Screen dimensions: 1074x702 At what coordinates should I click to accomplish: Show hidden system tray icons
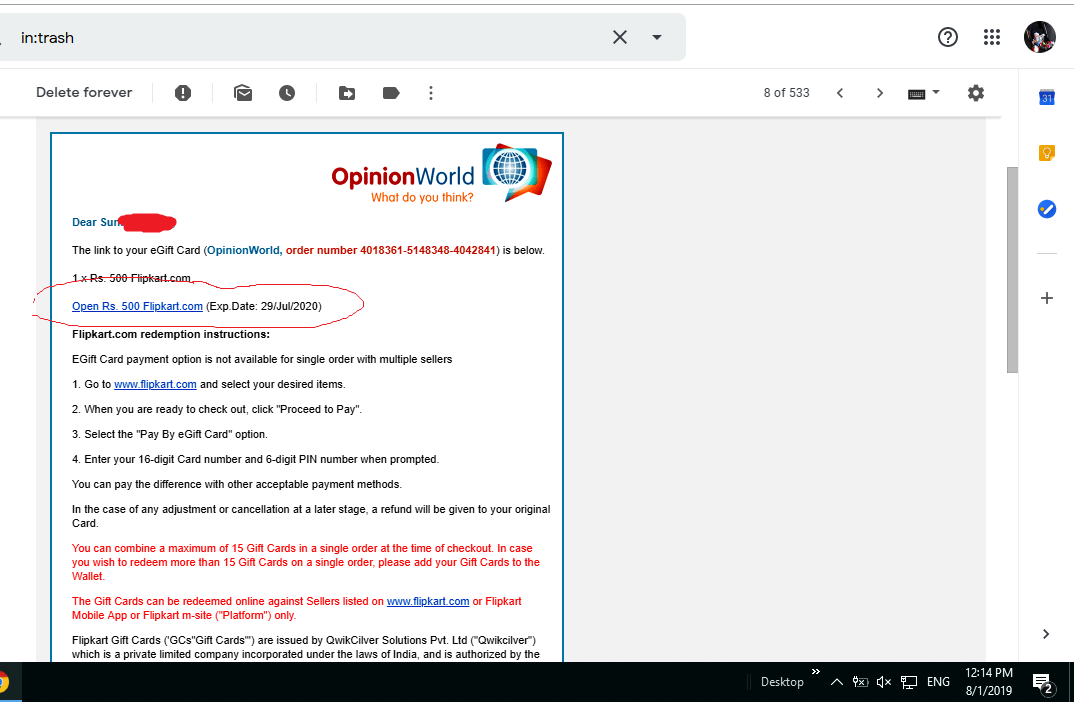836,681
